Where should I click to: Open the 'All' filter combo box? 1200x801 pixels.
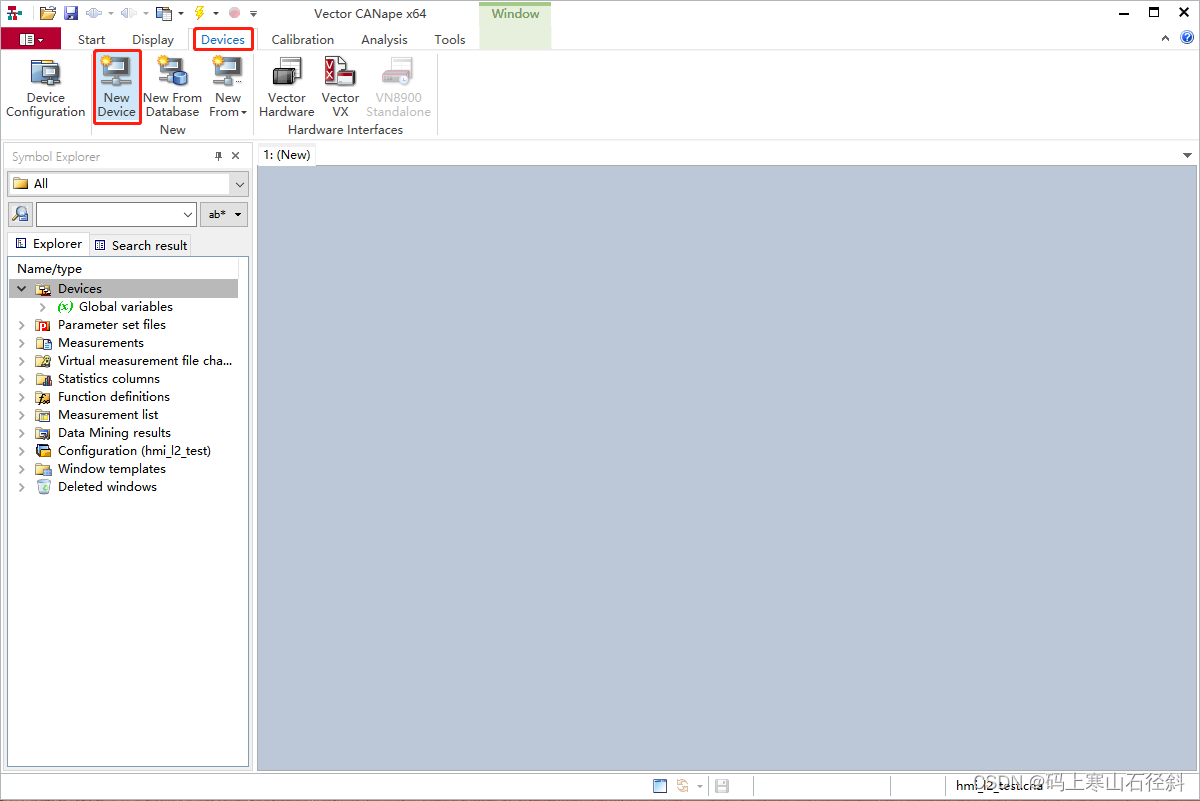click(x=128, y=183)
